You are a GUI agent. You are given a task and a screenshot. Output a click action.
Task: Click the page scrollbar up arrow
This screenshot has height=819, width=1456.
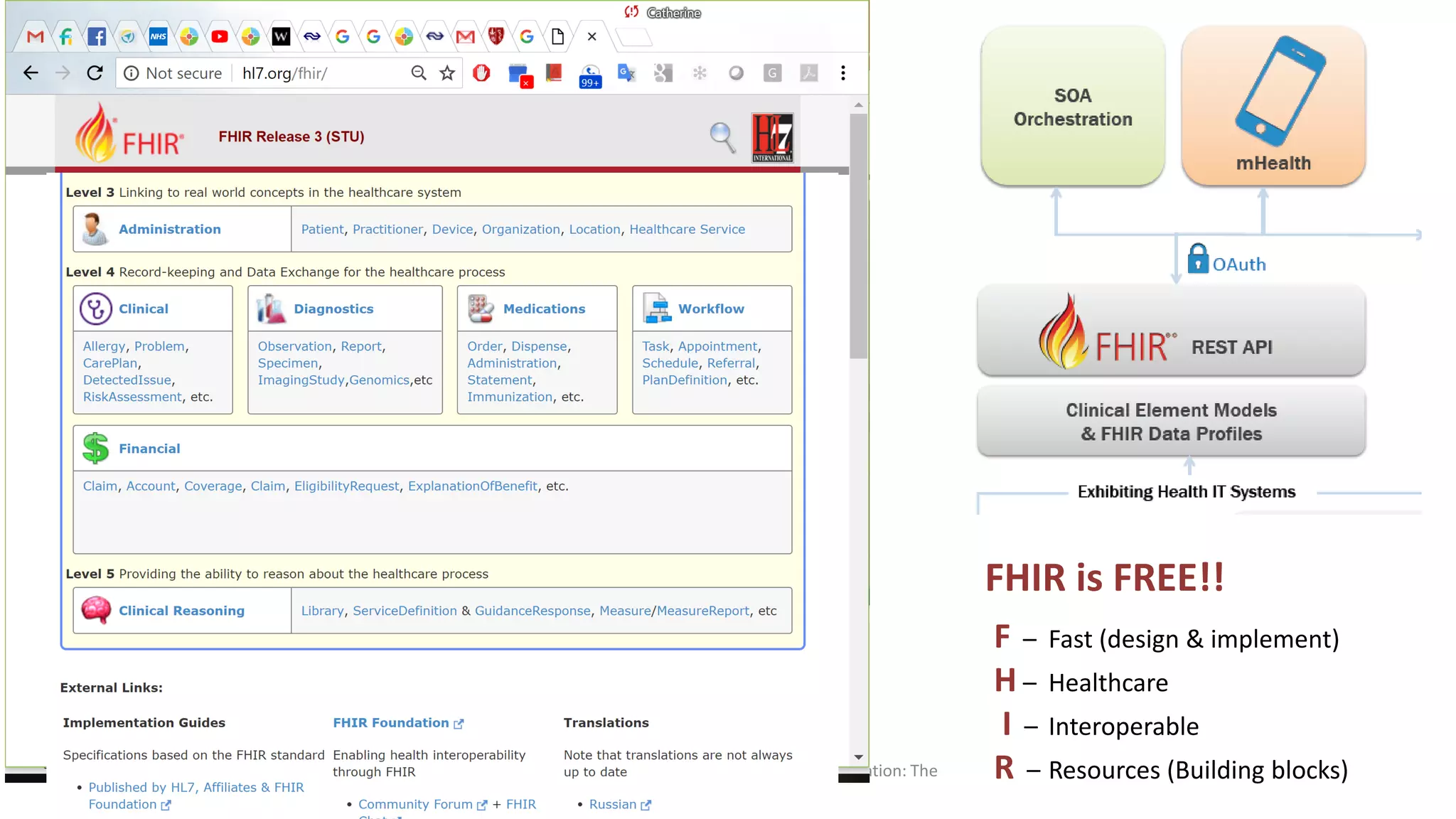pyautogui.click(x=858, y=105)
